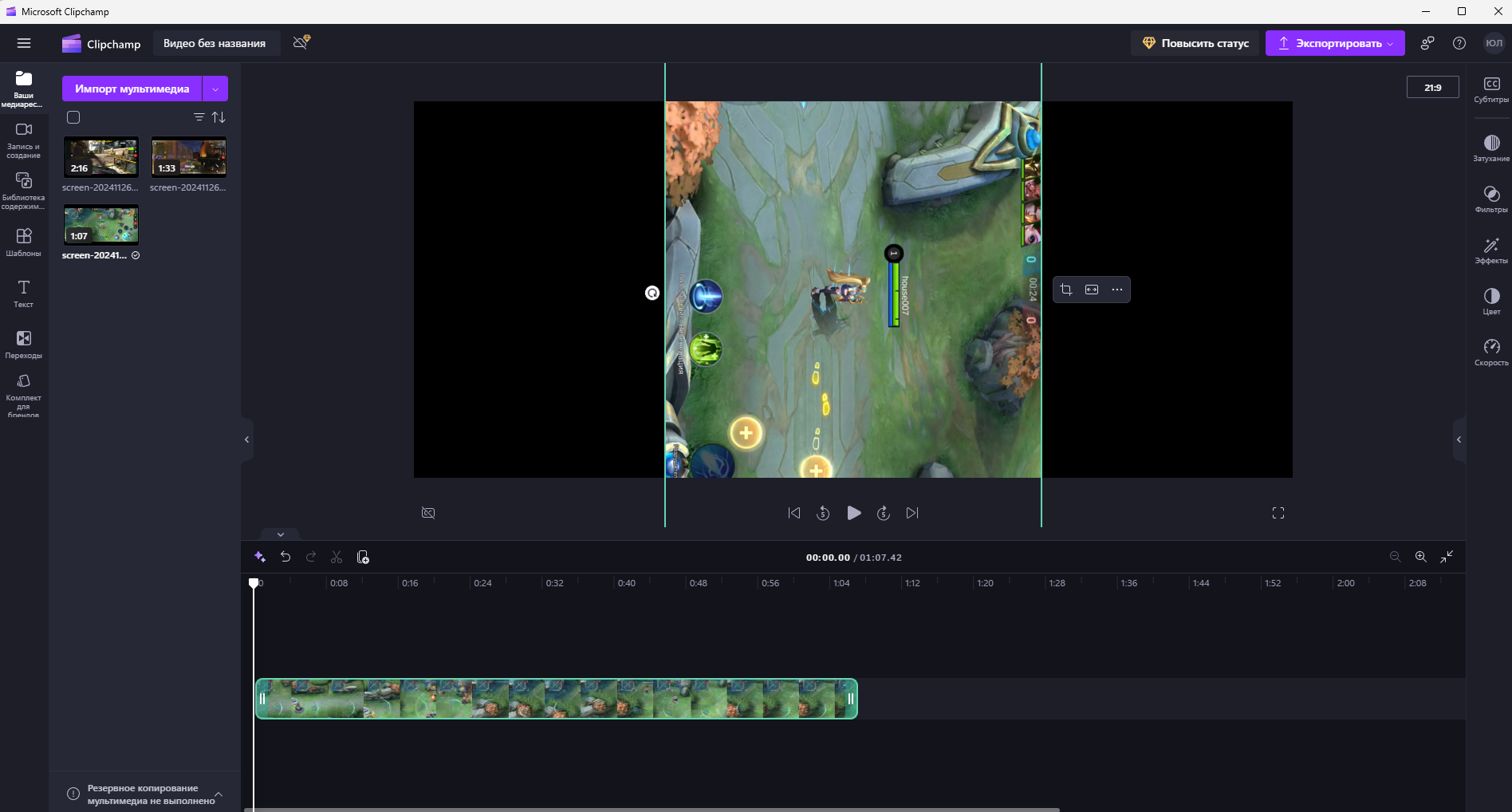Open the AI suggestions sparkle tool
The width and height of the screenshot is (1512, 812).
[260, 557]
